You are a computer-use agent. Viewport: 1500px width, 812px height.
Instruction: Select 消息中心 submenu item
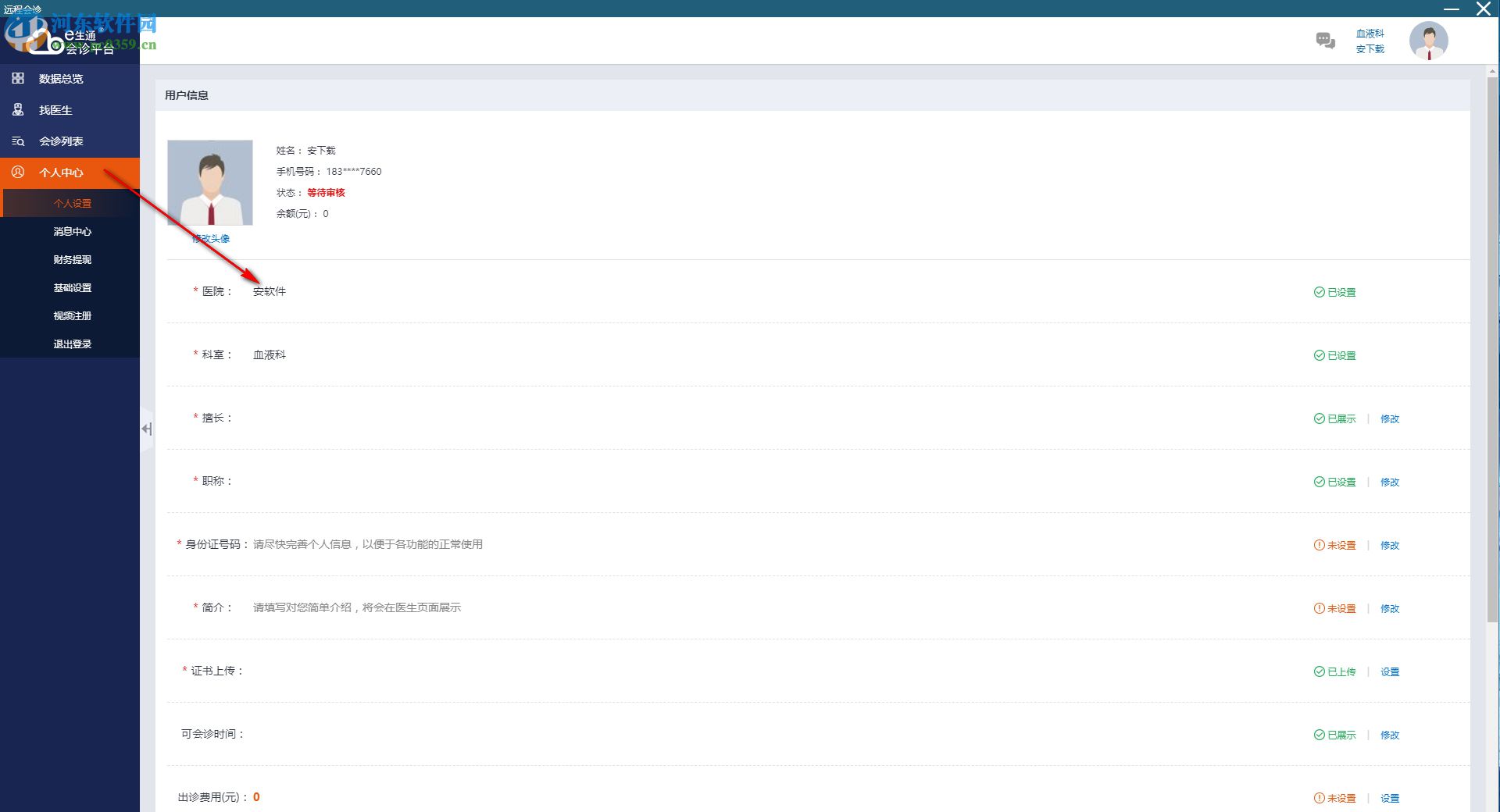click(x=71, y=231)
